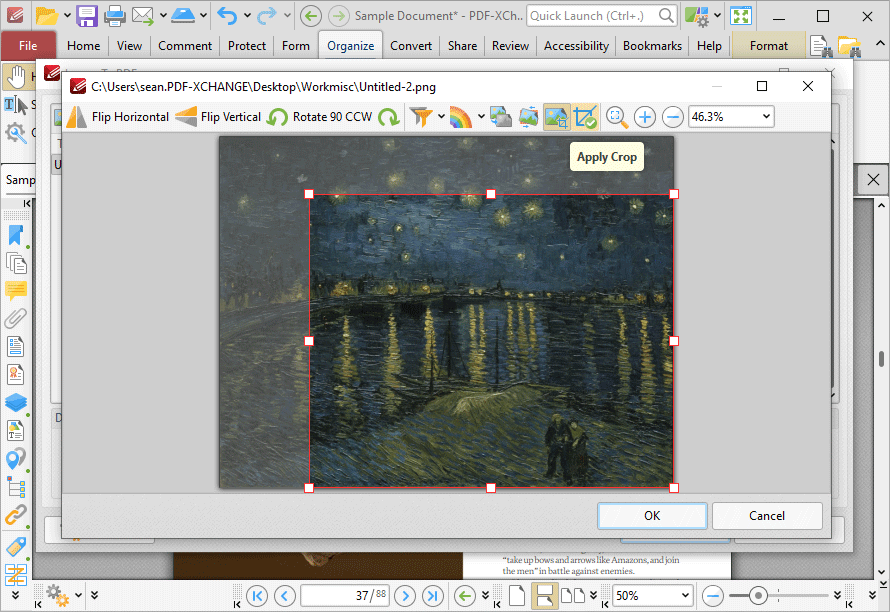Image resolution: width=890 pixels, height=612 pixels.
Task: Open the Bookmarks ribbon tab
Action: (652, 46)
